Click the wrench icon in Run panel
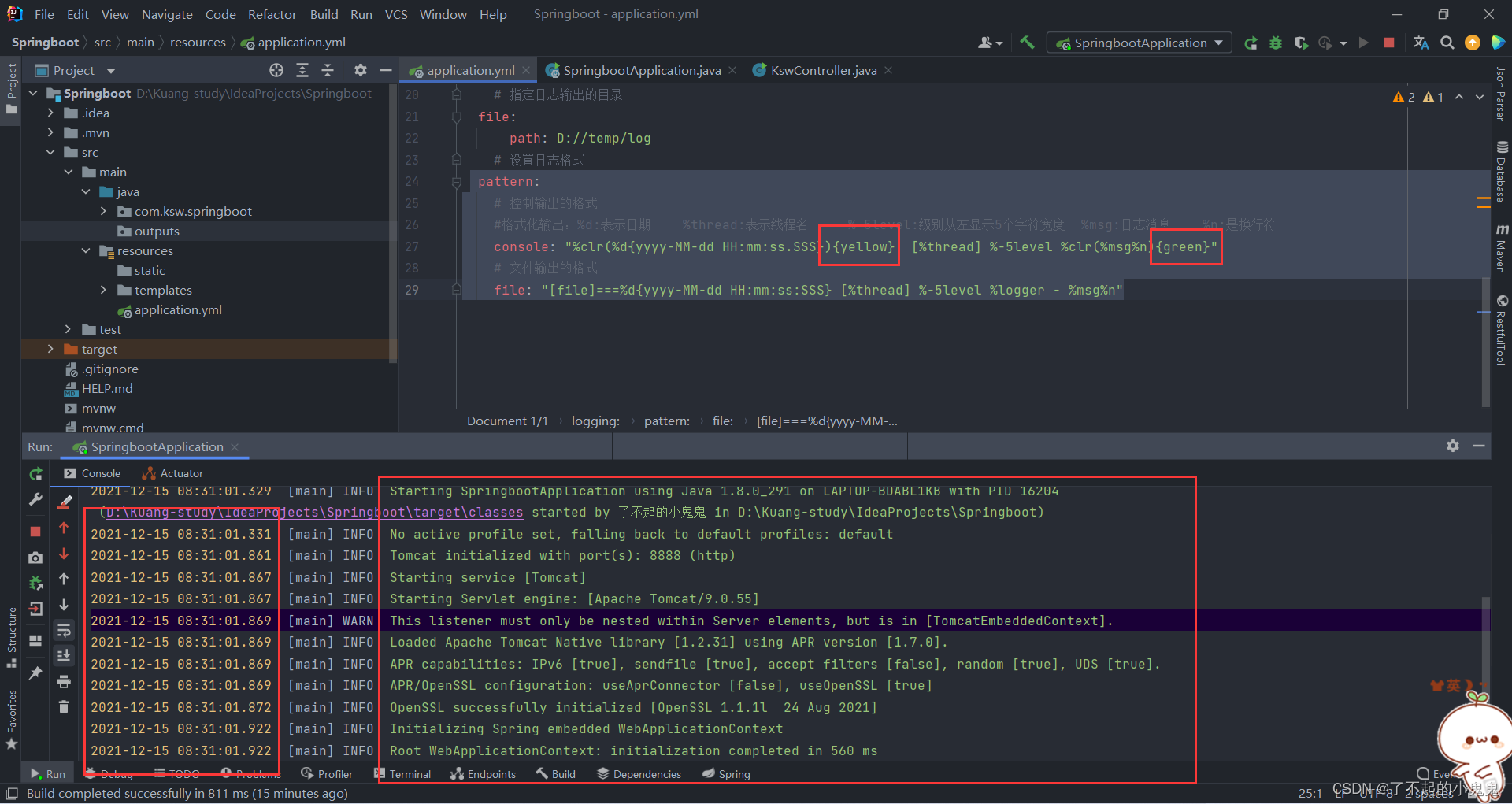 click(35, 499)
